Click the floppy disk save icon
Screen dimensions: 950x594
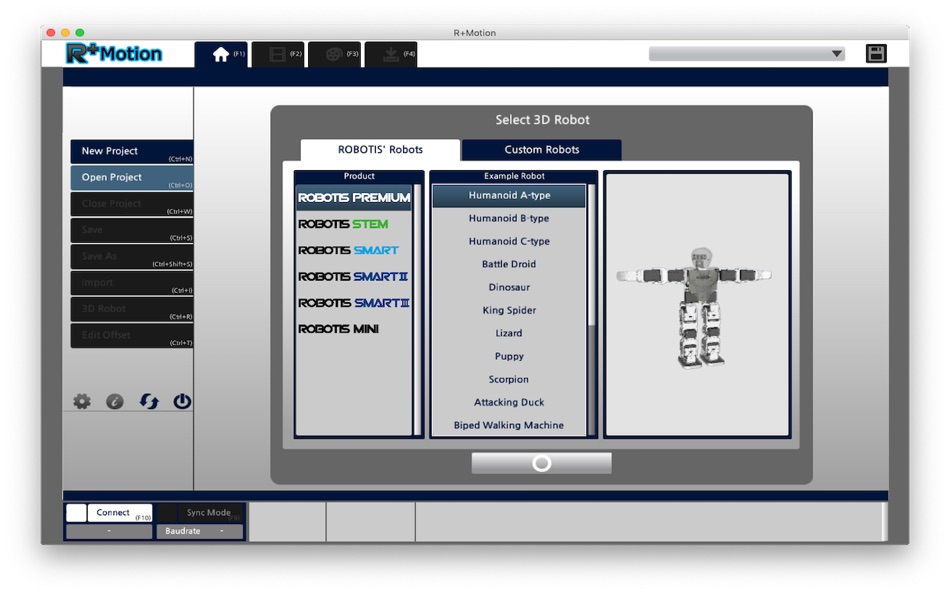click(876, 53)
